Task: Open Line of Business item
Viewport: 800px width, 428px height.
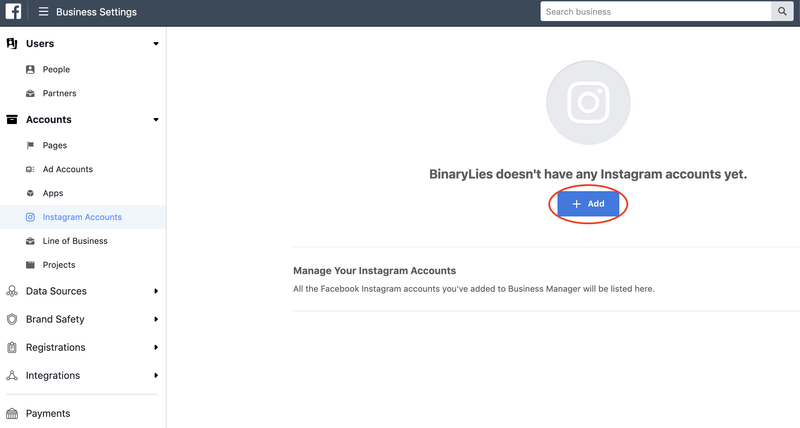Action: 75,241
